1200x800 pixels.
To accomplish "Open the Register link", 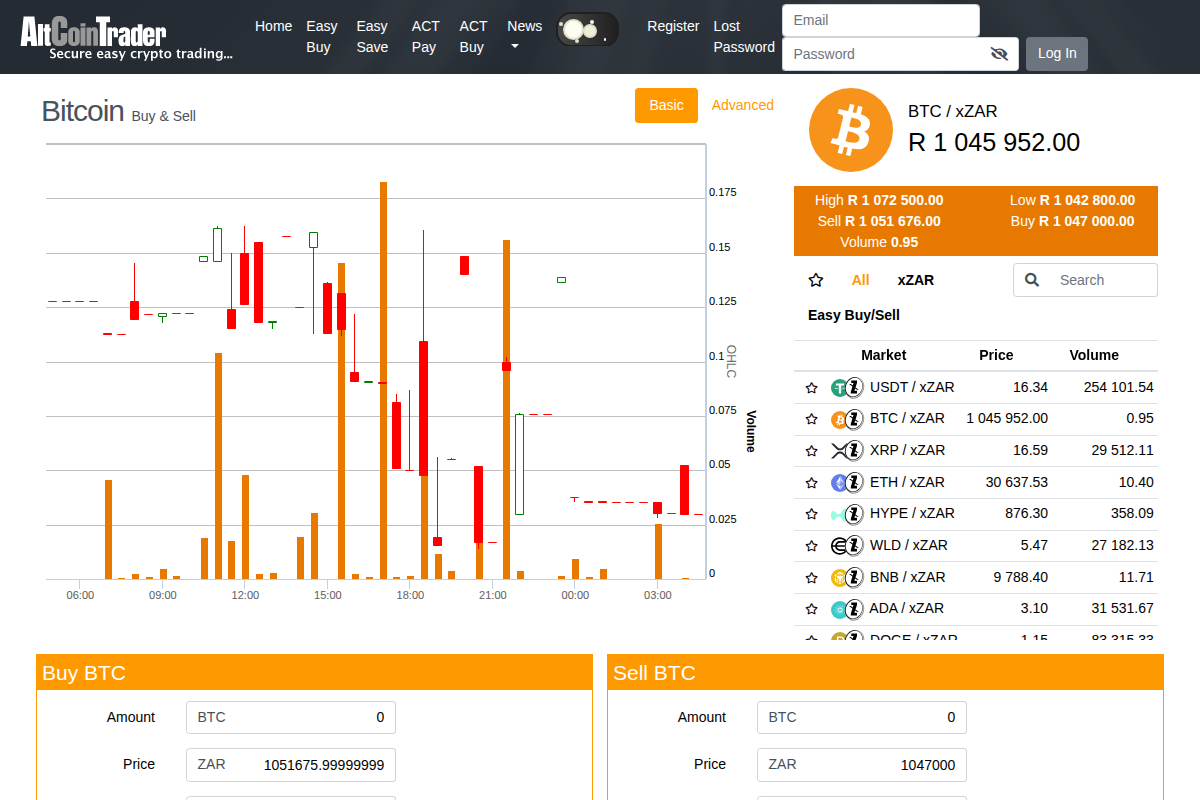I will 673,26.
